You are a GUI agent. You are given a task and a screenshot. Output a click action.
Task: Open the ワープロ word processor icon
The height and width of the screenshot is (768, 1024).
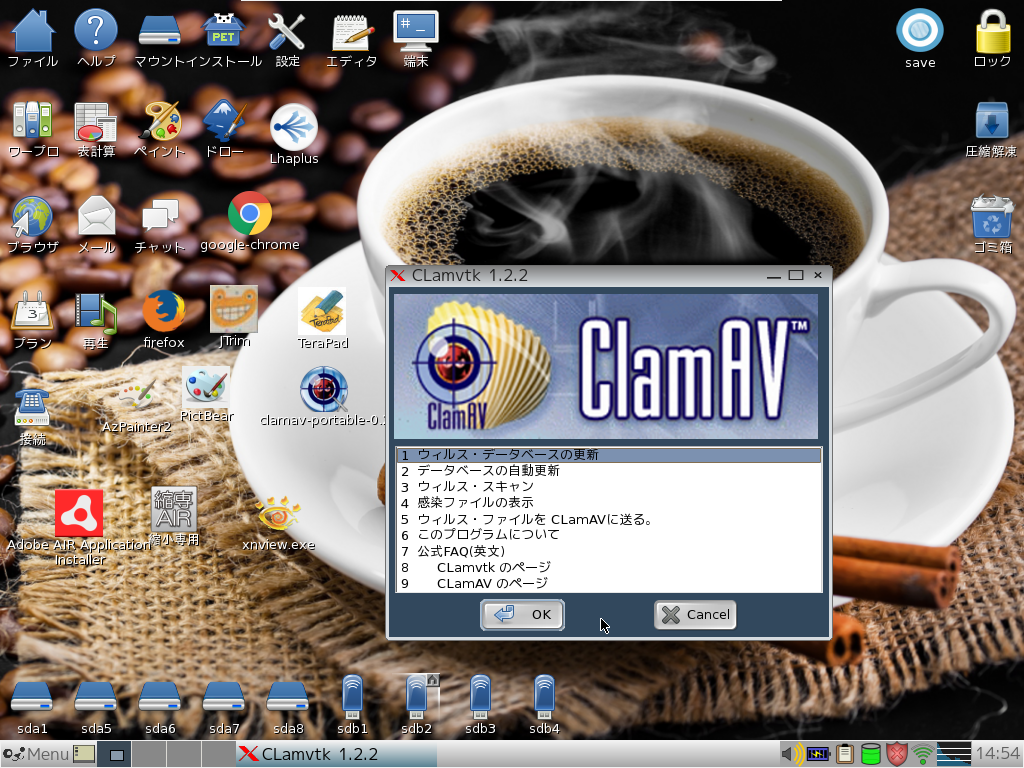click(x=33, y=120)
